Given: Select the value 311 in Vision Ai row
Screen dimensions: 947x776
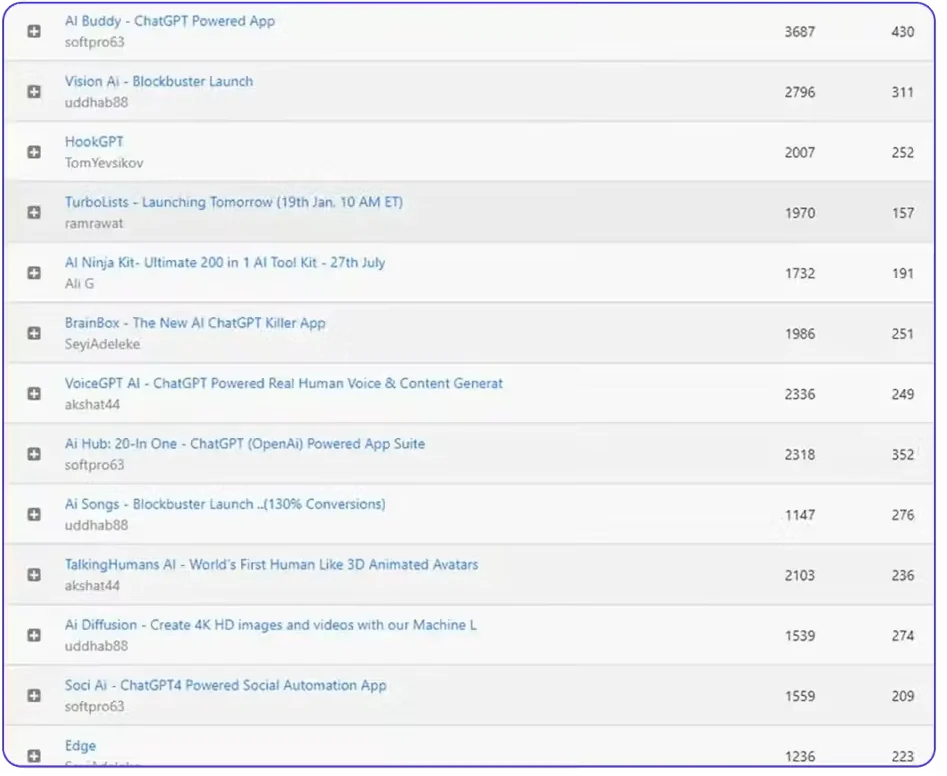Looking at the screenshot, I should tap(902, 92).
